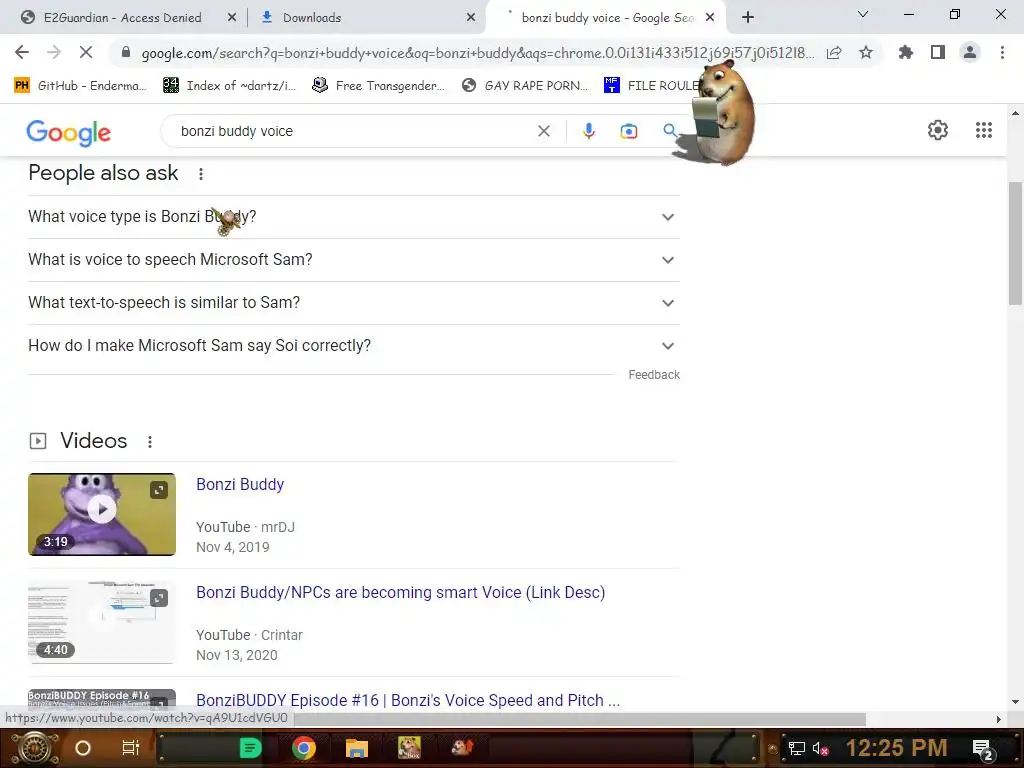Stop loading the page

click(86, 52)
